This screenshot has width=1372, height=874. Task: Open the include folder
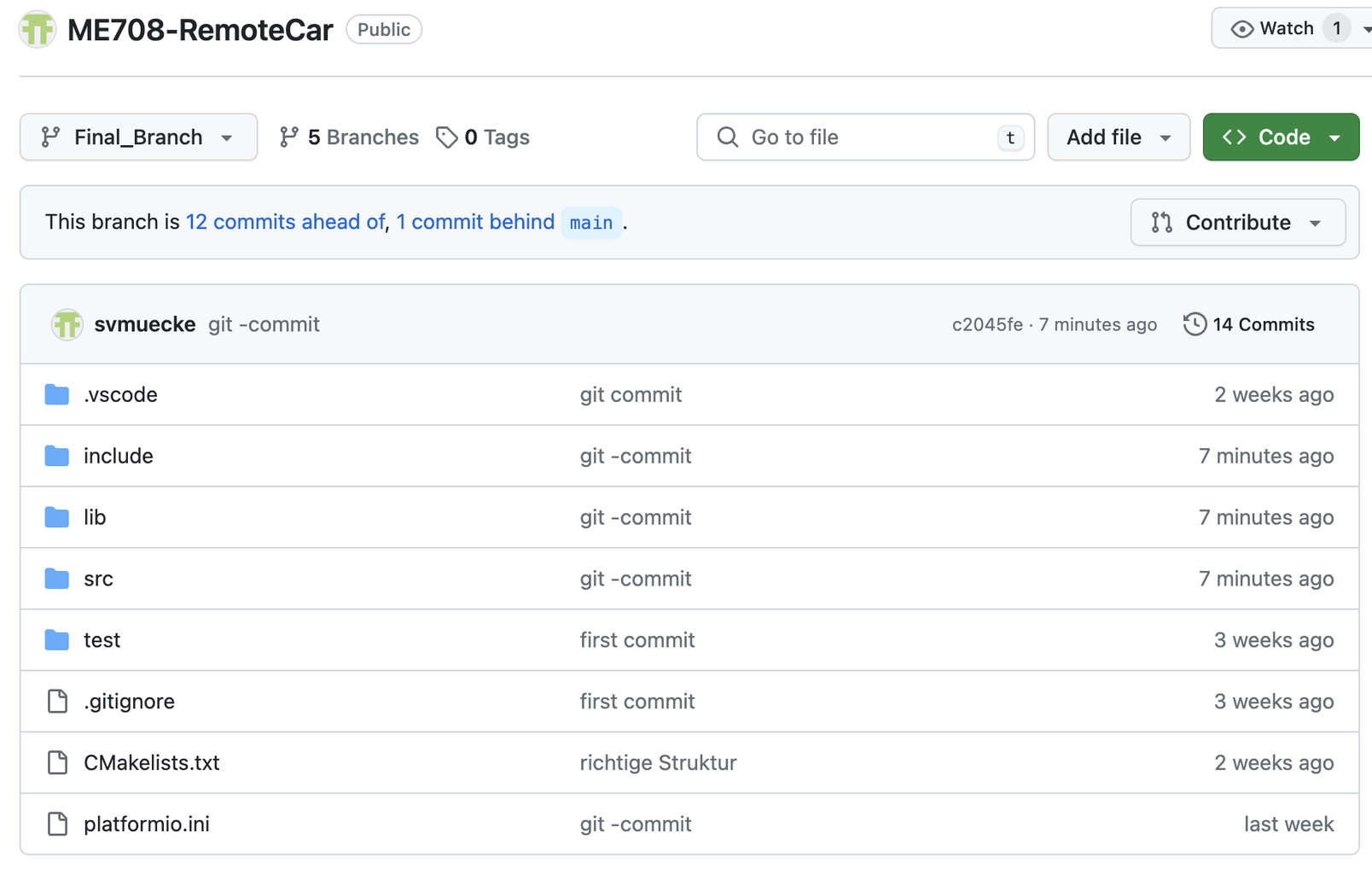(119, 456)
